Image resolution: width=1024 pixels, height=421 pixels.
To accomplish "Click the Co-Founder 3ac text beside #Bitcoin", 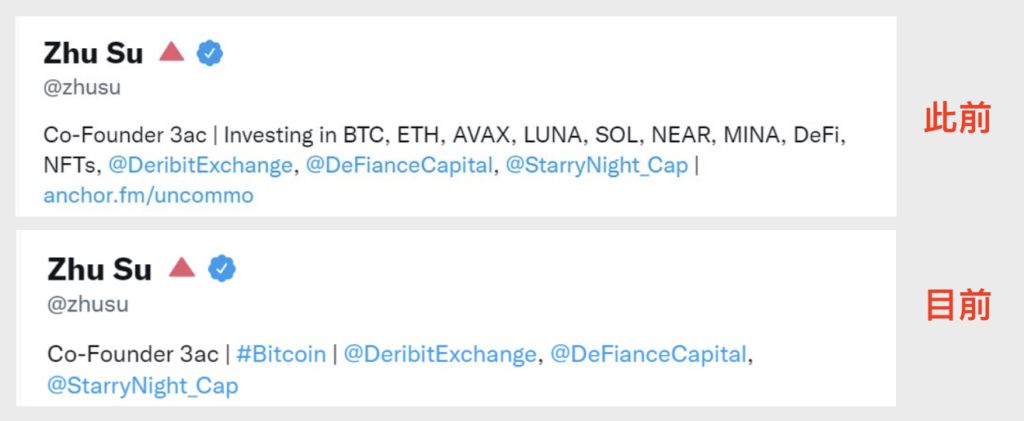I will 133,354.
